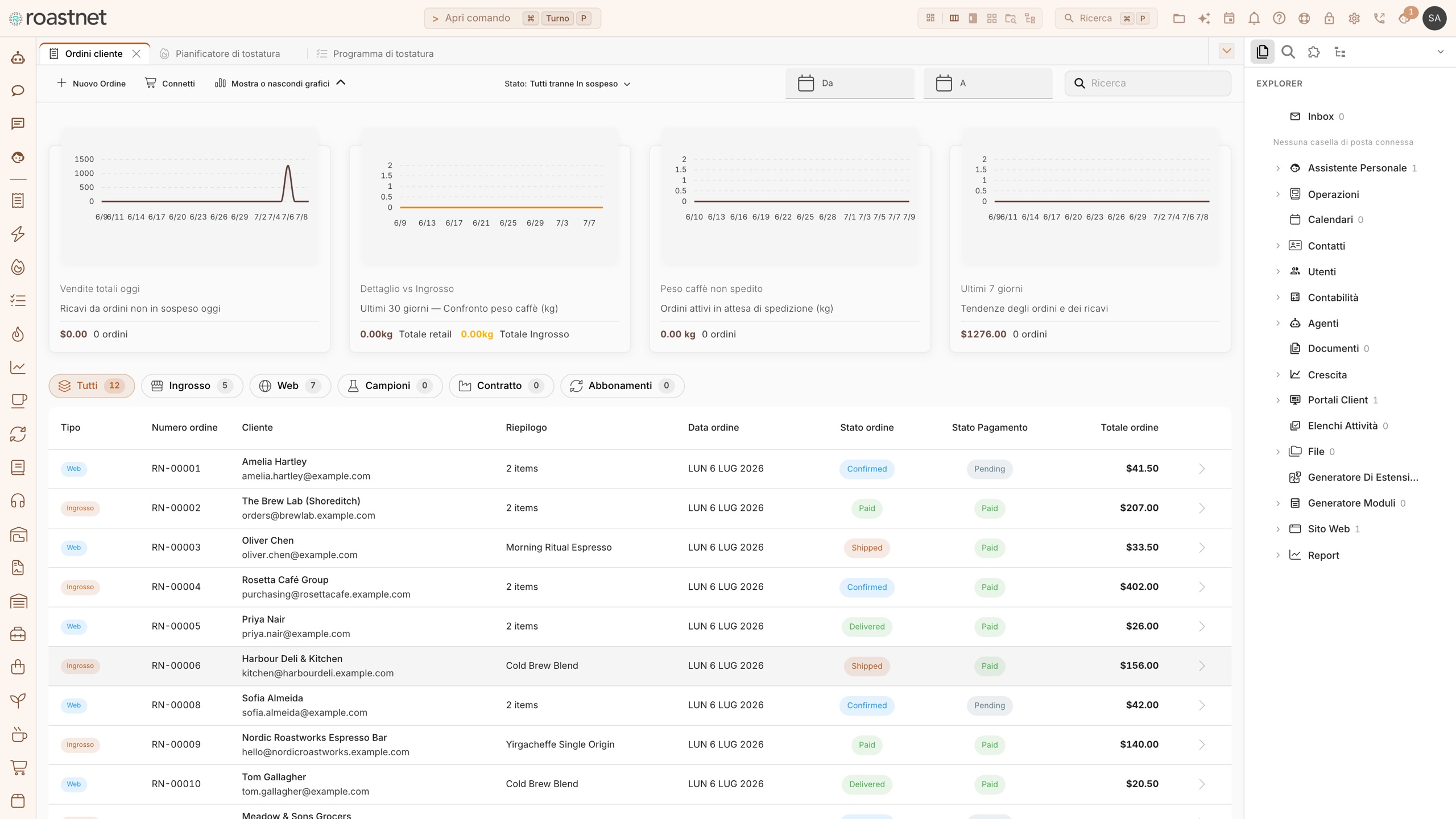Viewport: 1456px width, 819px height.
Task: Open the Da date picker field
Action: 850,83
